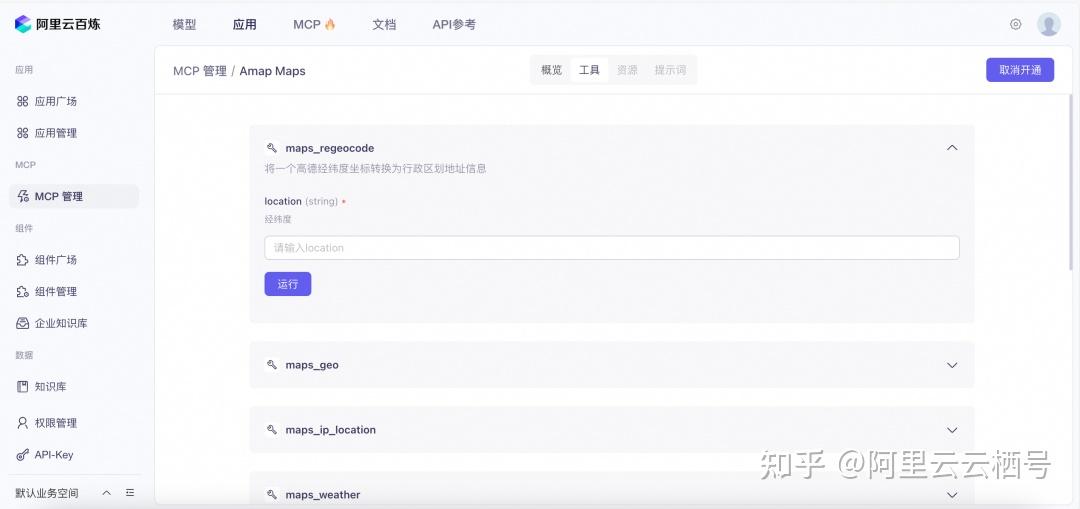Switch to the 概览 tab
The height and width of the screenshot is (509, 1080).
552,70
